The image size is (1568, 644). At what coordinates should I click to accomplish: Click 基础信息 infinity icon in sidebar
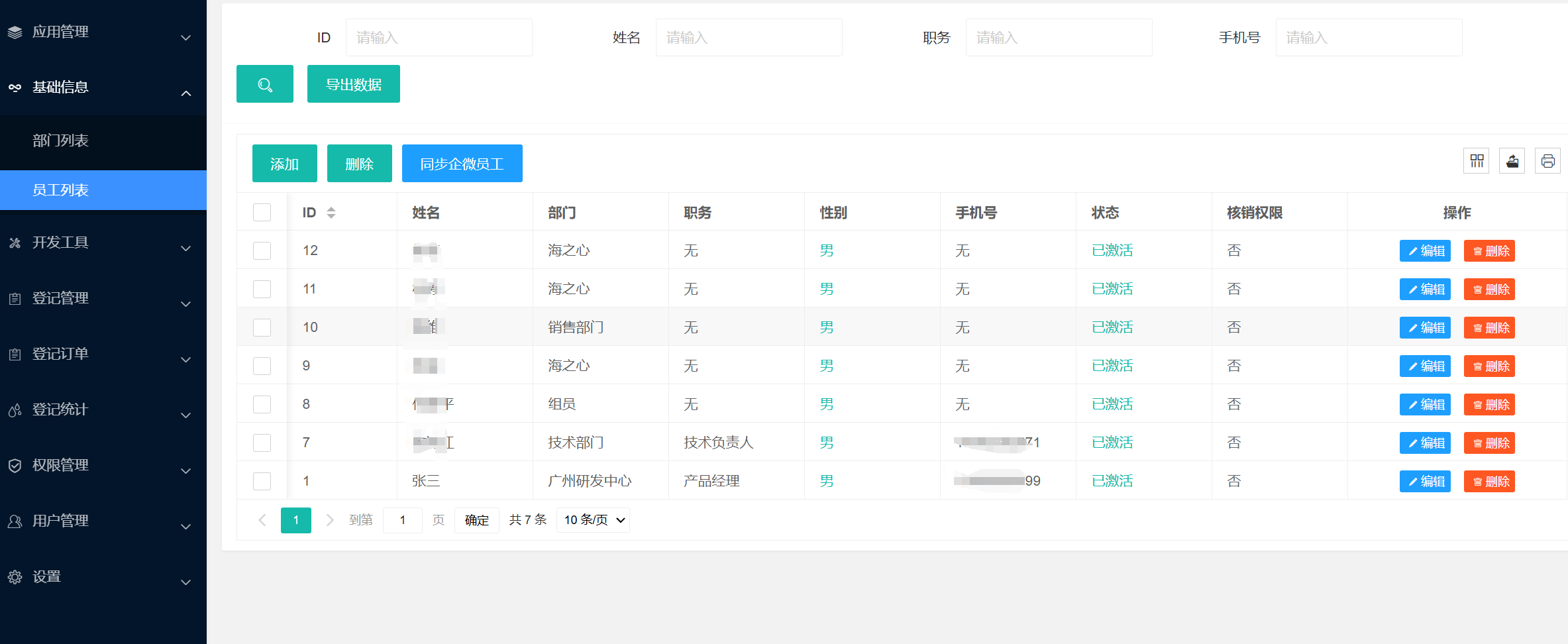coord(15,87)
